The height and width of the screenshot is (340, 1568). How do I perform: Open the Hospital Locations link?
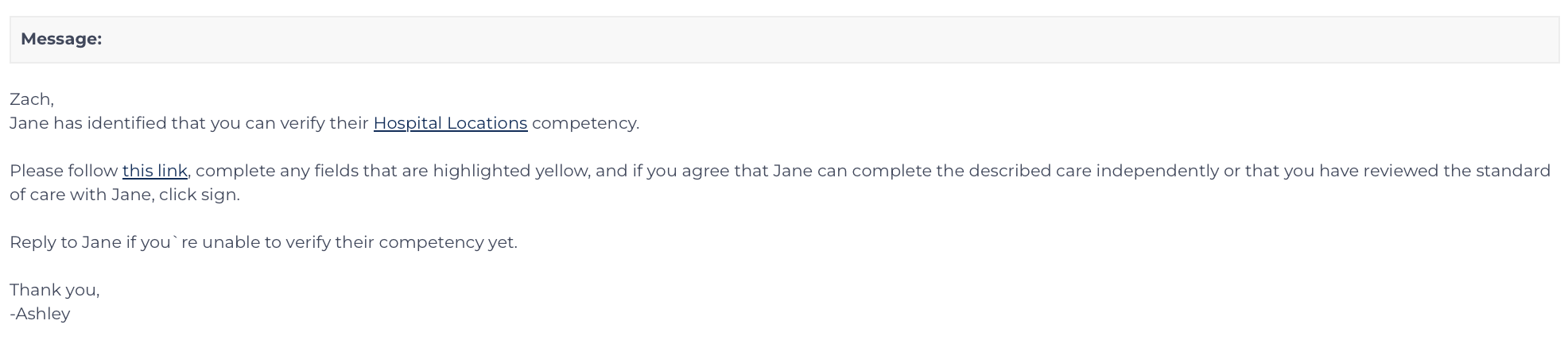pos(450,123)
